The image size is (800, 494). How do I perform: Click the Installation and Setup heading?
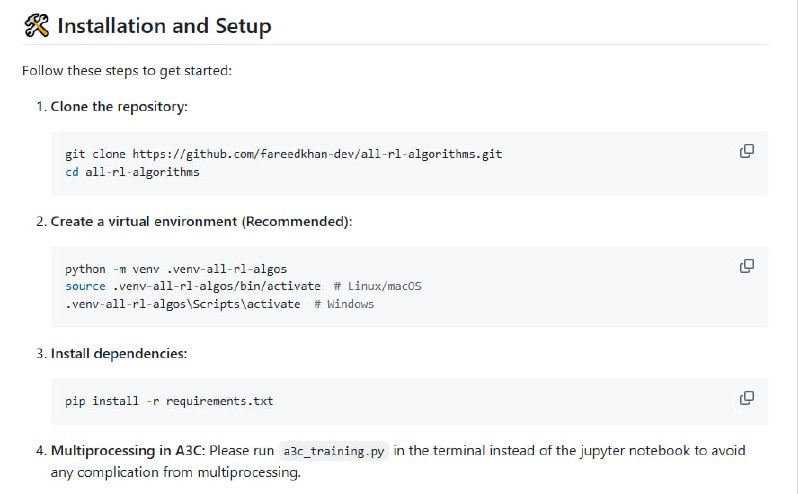(164, 26)
